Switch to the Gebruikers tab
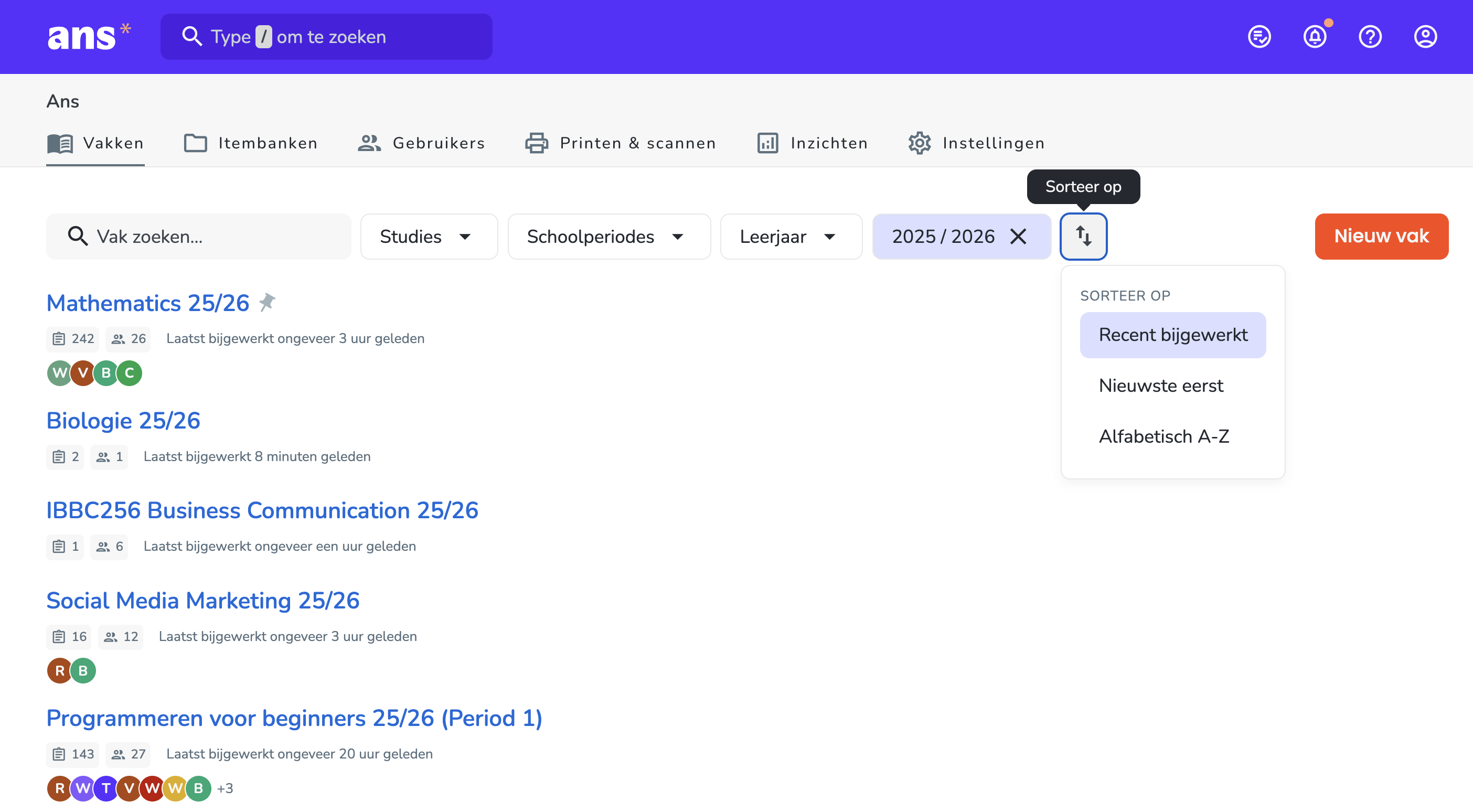 [x=421, y=143]
